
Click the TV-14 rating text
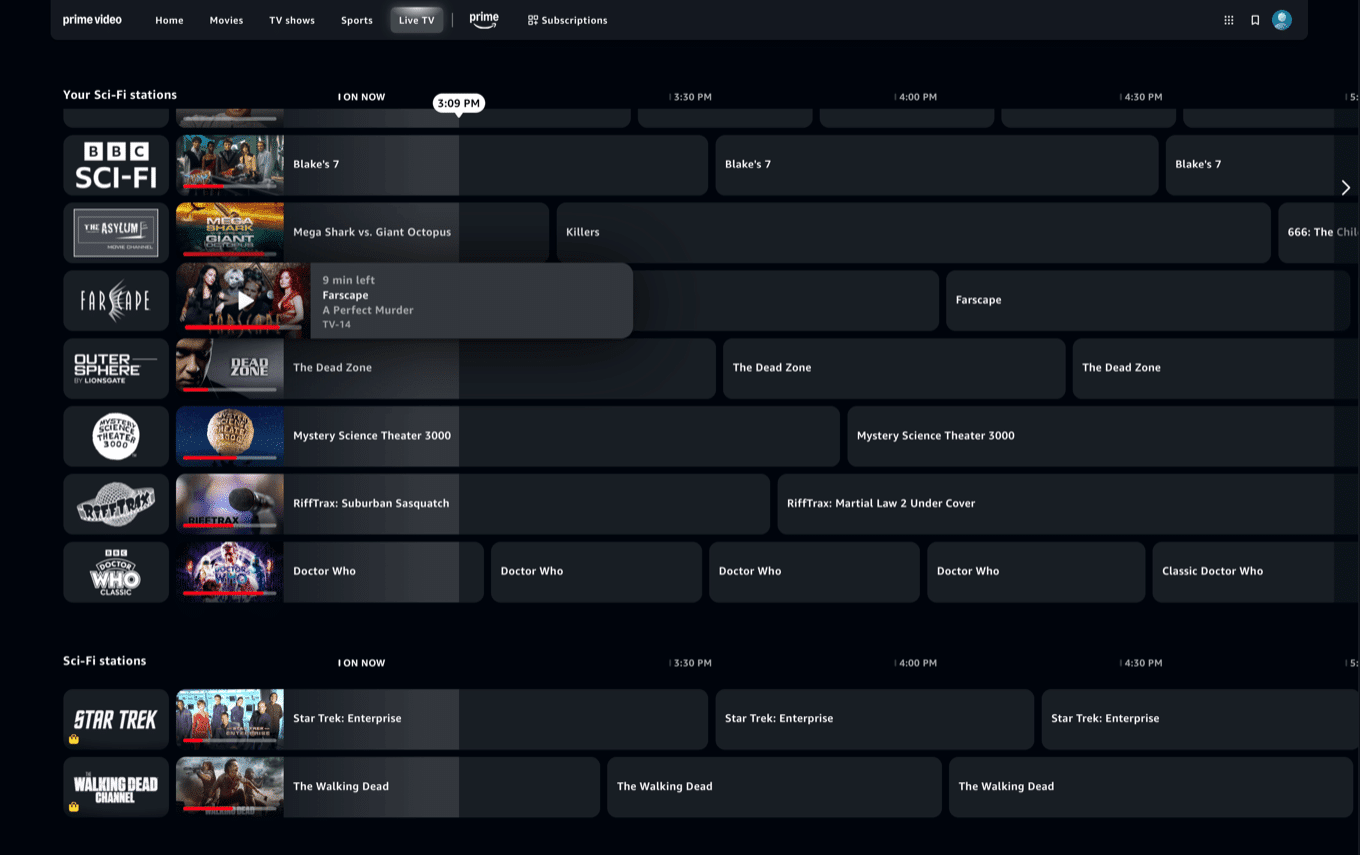(337, 325)
